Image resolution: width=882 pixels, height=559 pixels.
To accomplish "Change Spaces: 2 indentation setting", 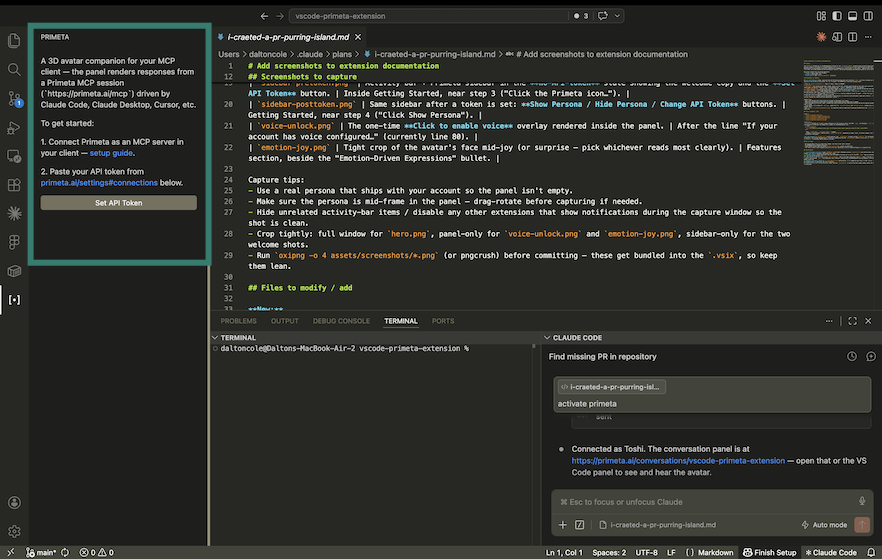I will (609, 553).
